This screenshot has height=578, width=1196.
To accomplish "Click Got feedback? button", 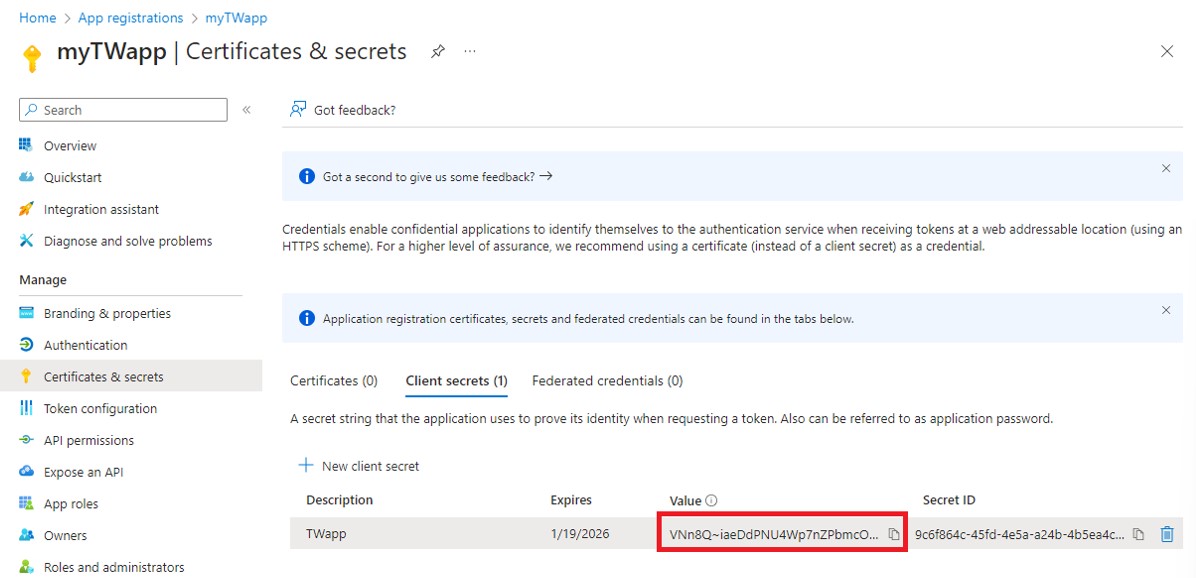I will (x=342, y=110).
